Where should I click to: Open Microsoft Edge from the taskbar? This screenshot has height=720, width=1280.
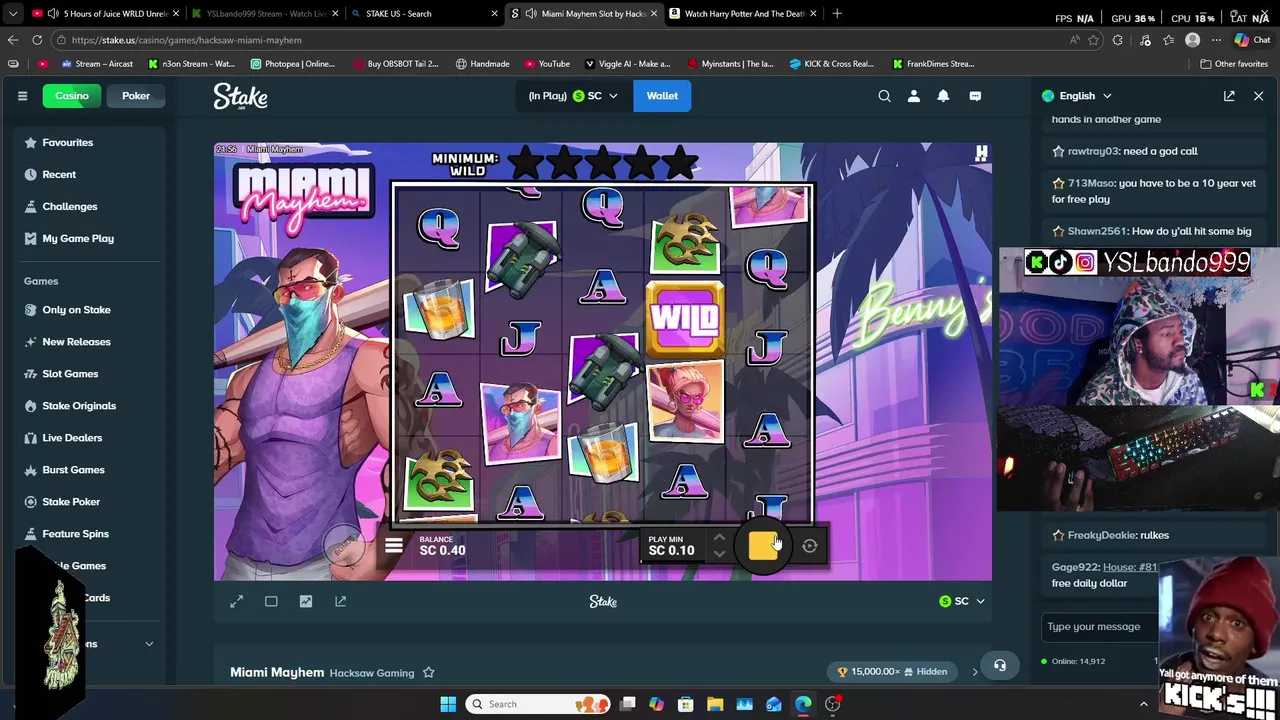803,704
